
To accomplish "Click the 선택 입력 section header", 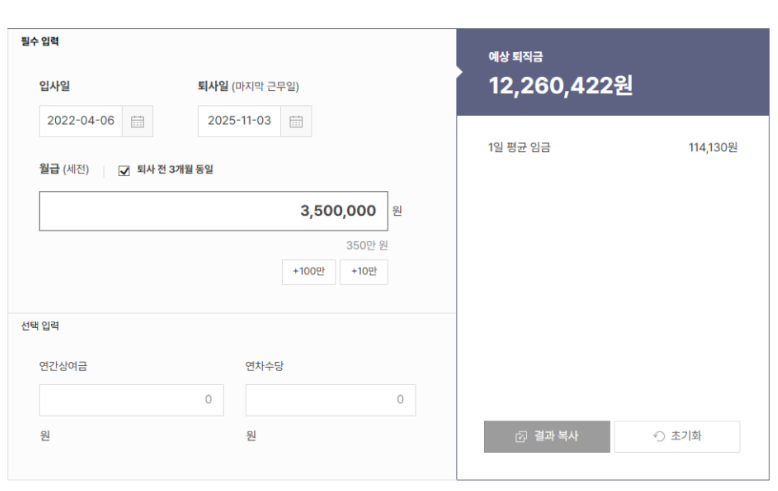I will 41,326.
